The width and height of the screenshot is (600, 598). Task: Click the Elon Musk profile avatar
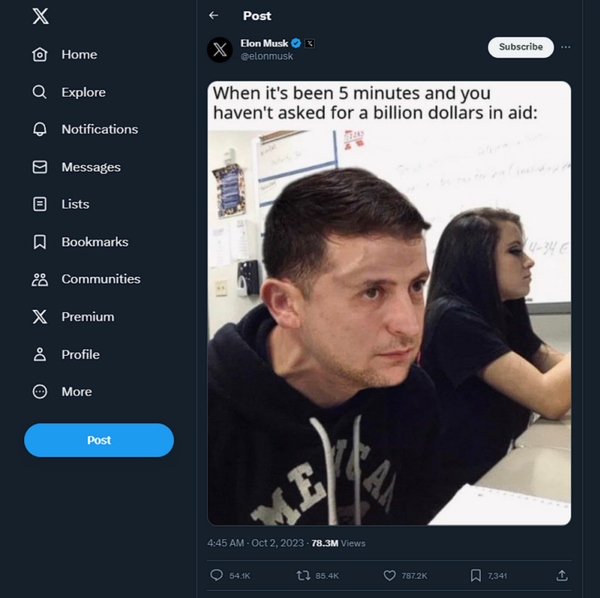point(220,50)
